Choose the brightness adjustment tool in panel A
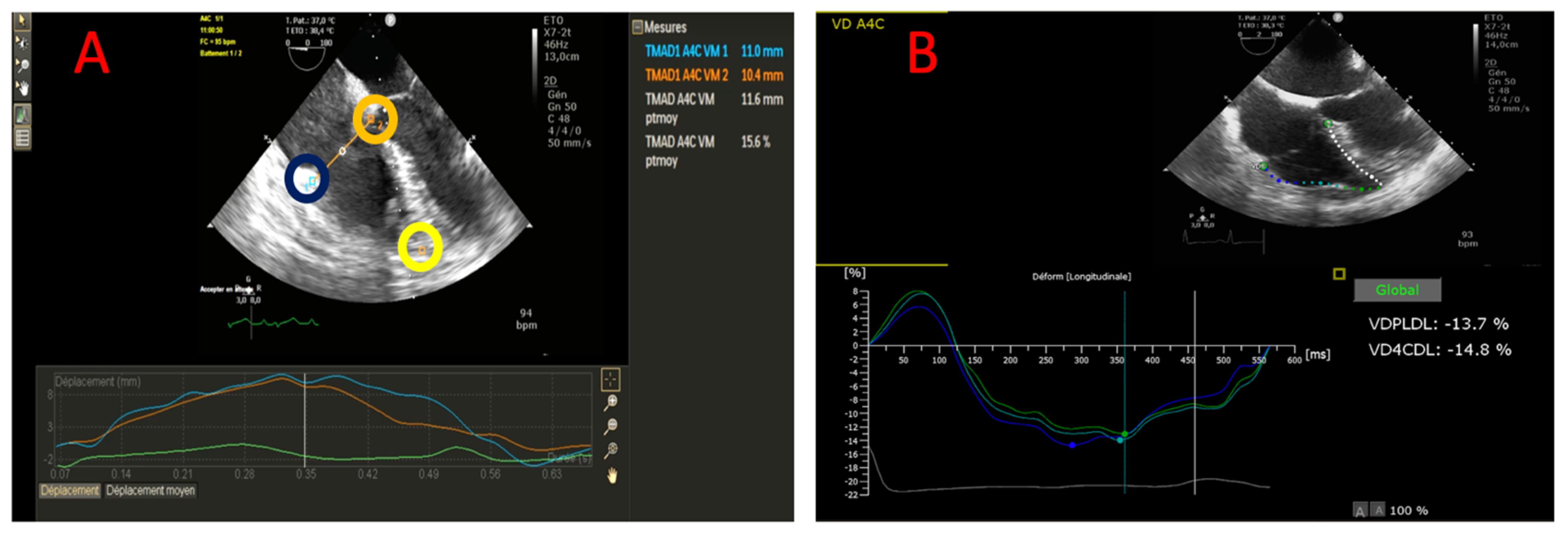Viewport: 1568px width, 535px height. coord(22,43)
